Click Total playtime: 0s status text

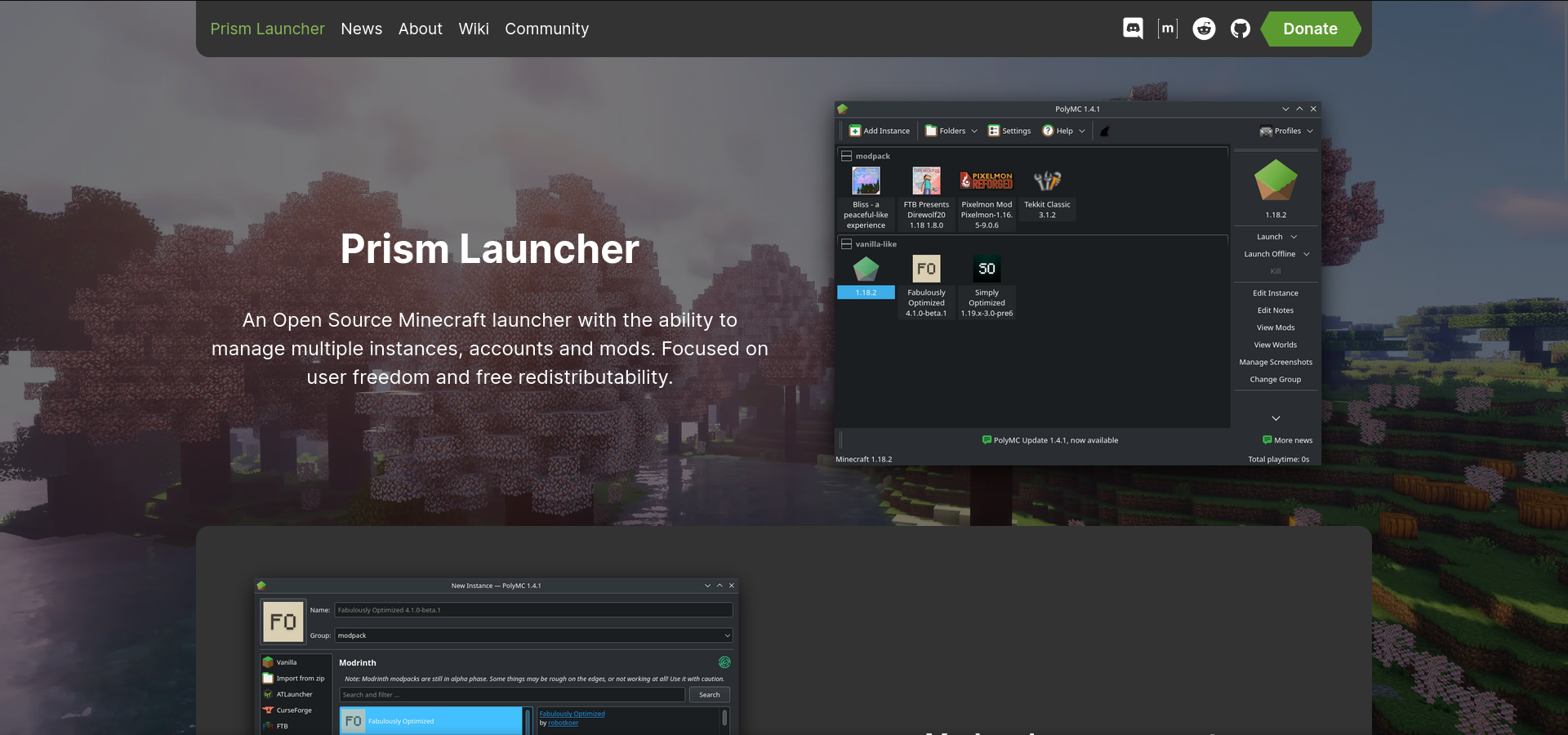1279,459
